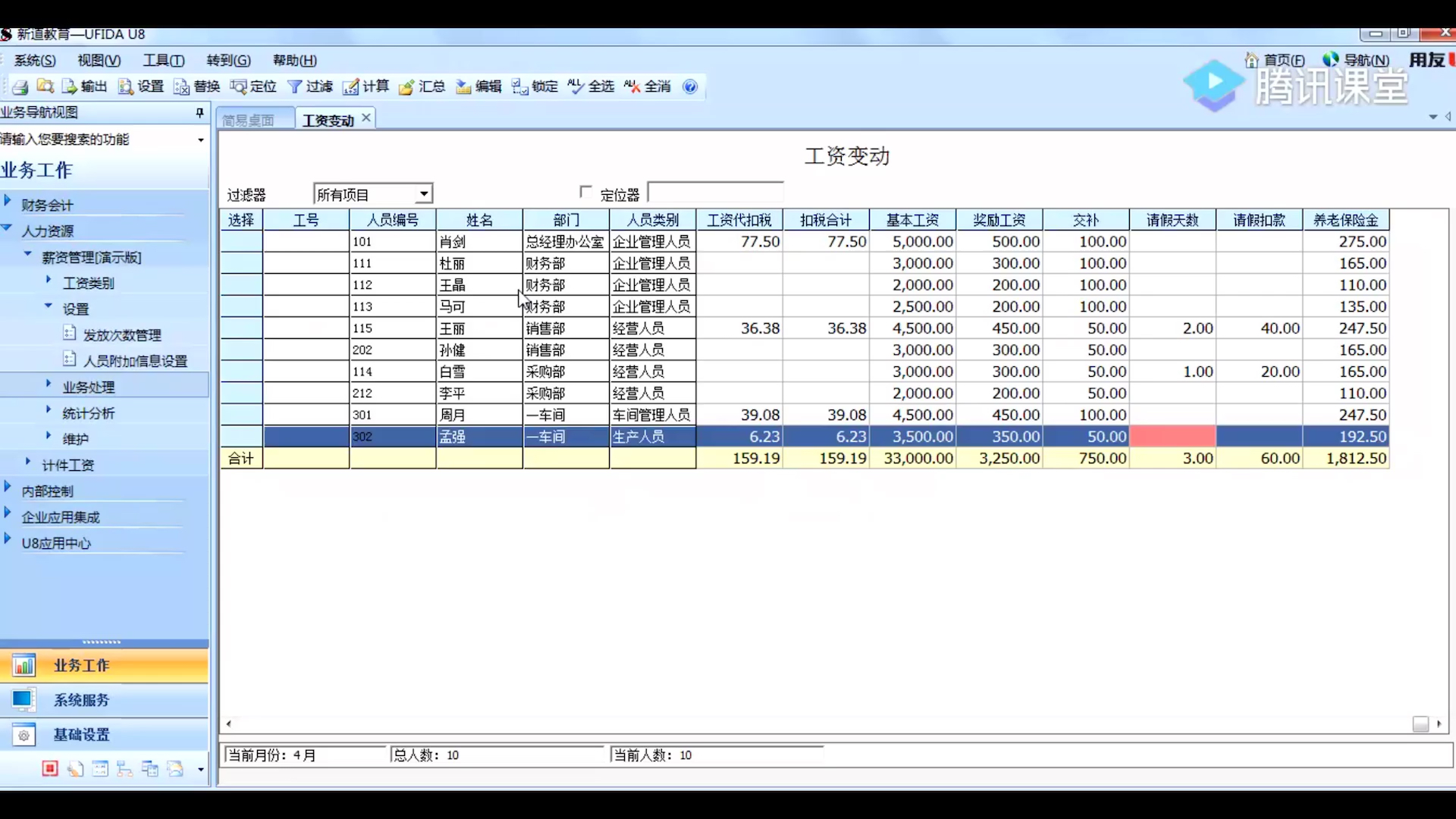Screen dimensions: 1456x819
Task: Open the 过滤 (Filter) tool
Action: point(309,86)
